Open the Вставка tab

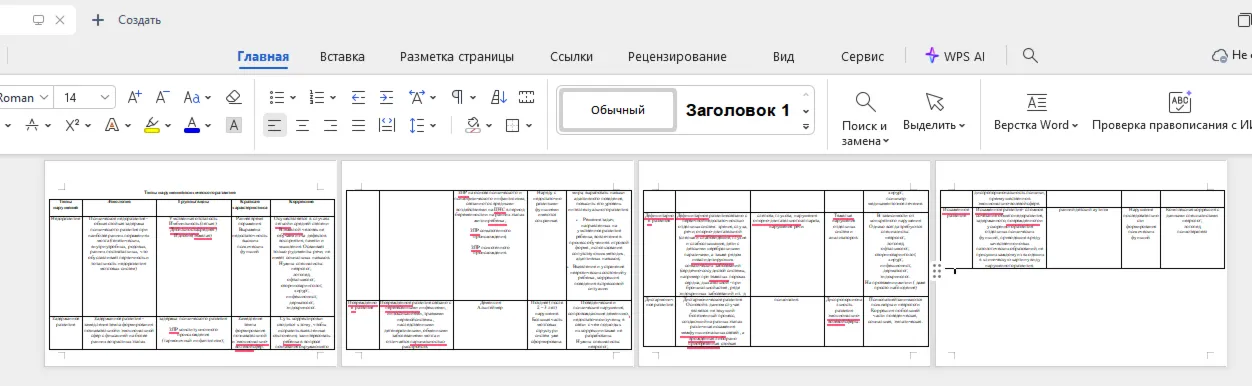pos(342,56)
